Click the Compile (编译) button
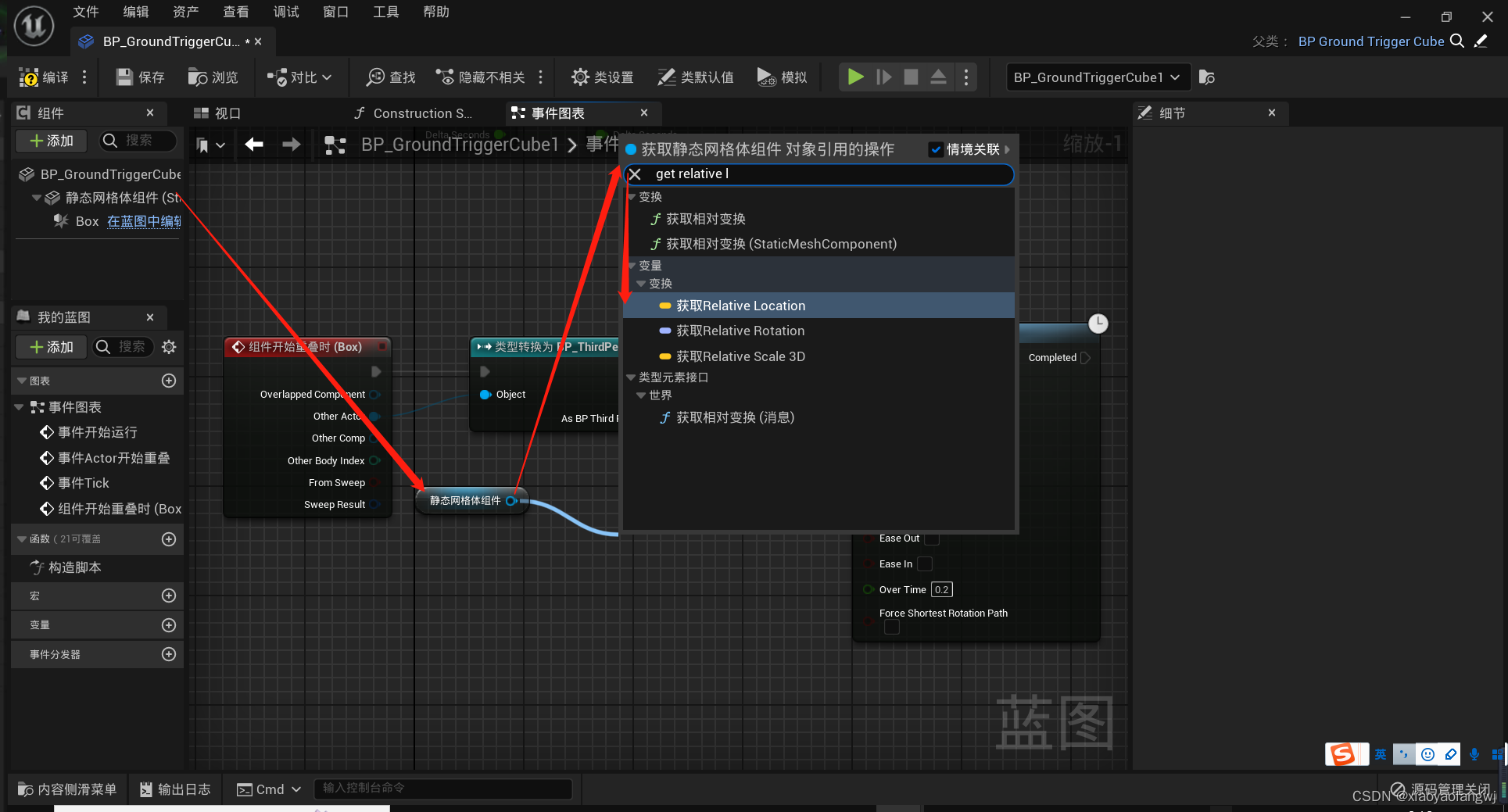 [44, 77]
